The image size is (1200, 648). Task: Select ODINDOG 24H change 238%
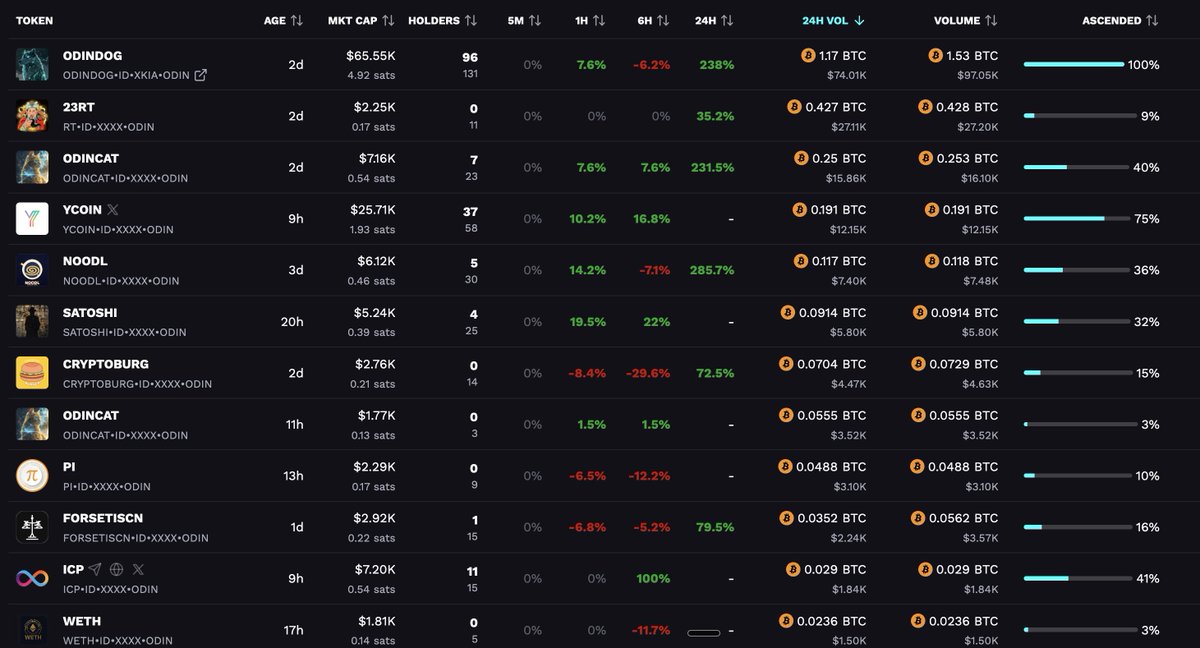[x=716, y=65]
